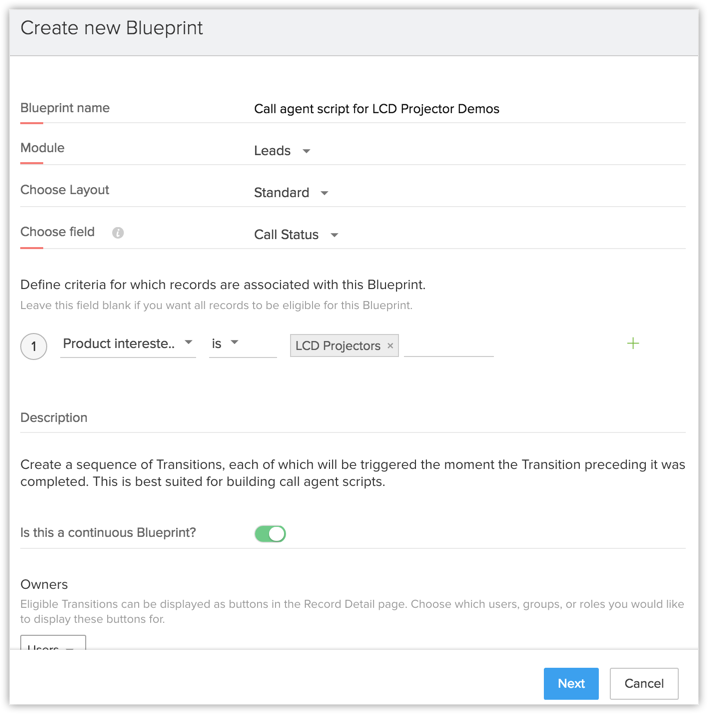Click the Next button
This screenshot has width=708, height=714.
pos(571,683)
